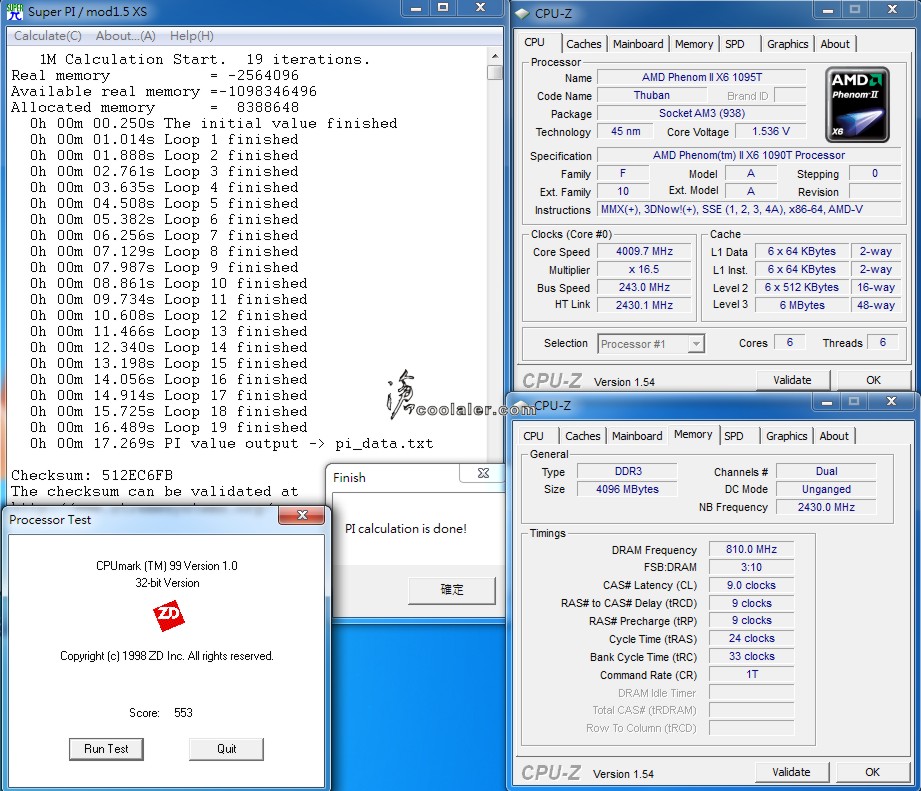
Task: Click the DRAM Frequency value '810.0 MHz'
Action: (751, 549)
